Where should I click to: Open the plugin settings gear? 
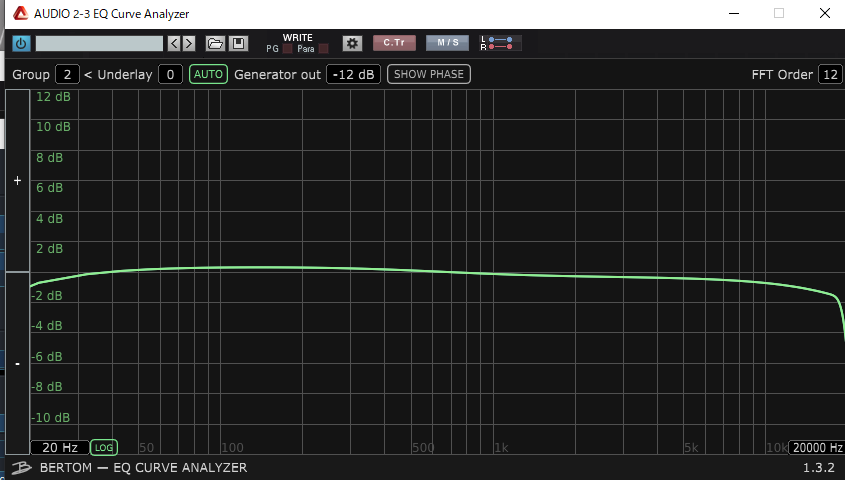pyautogui.click(x=352, y=43)
